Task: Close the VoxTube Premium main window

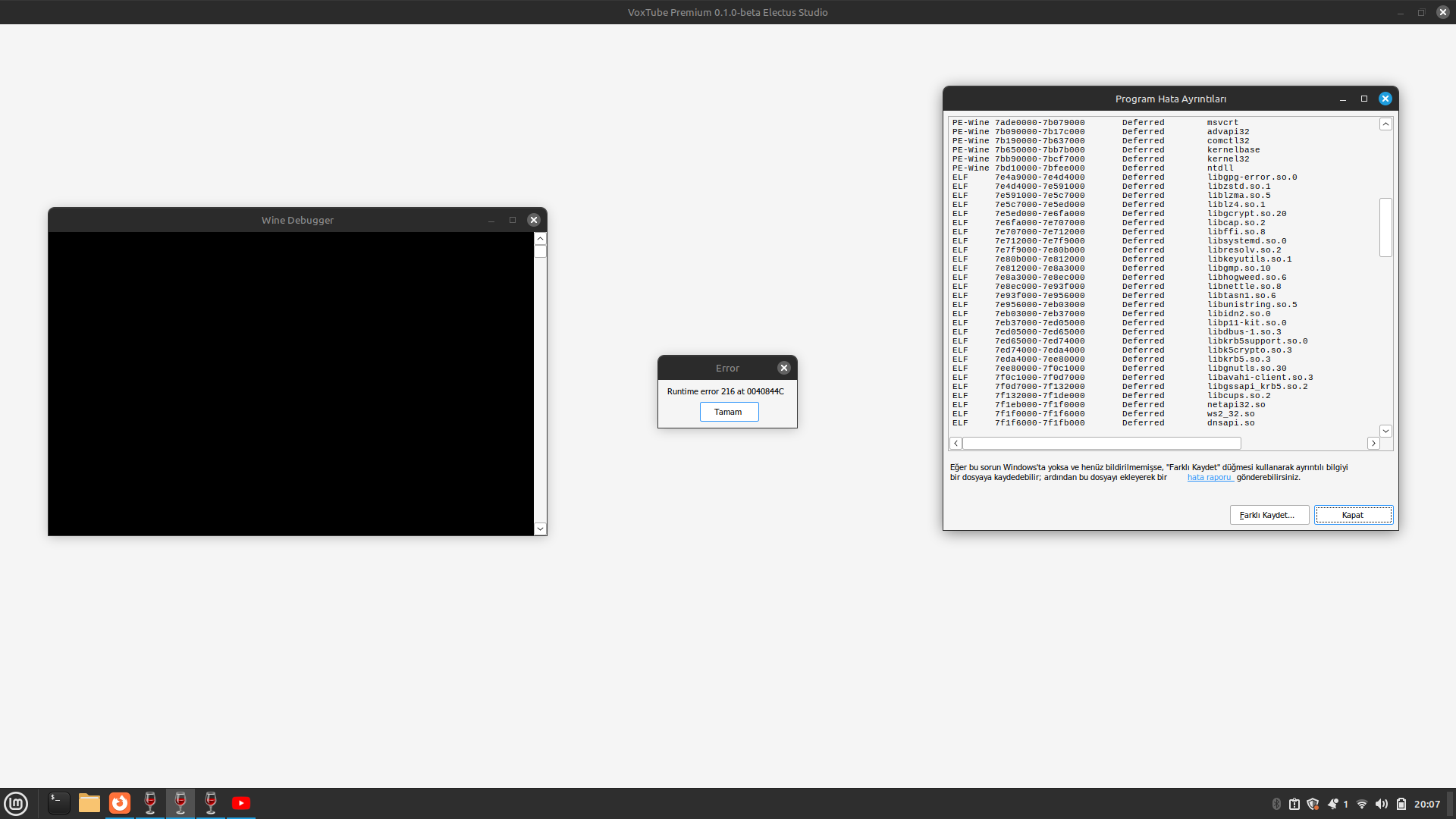Action: 1443,12
